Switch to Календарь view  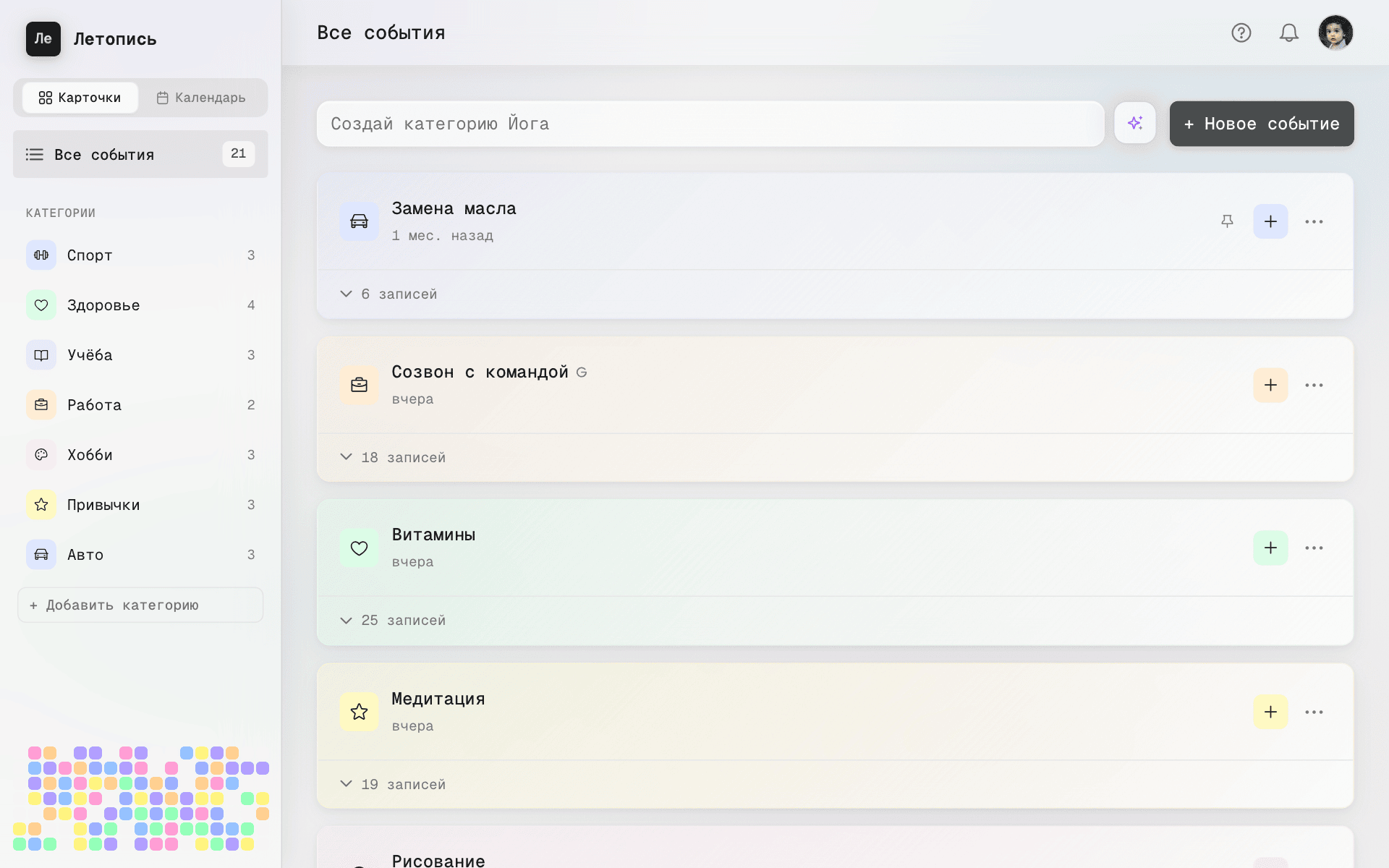[x=201, y=98]
